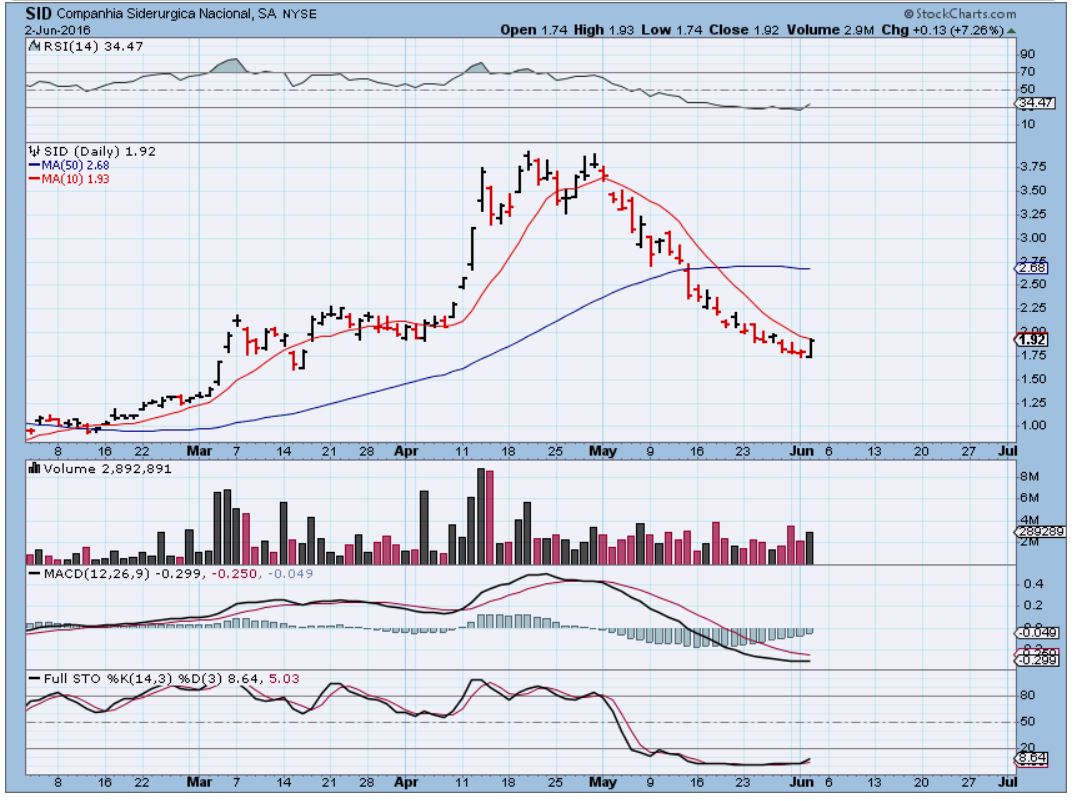Click the 1.00 price axis label
The width and height of the screenshot is (1077, 801).
[1033, 425]
